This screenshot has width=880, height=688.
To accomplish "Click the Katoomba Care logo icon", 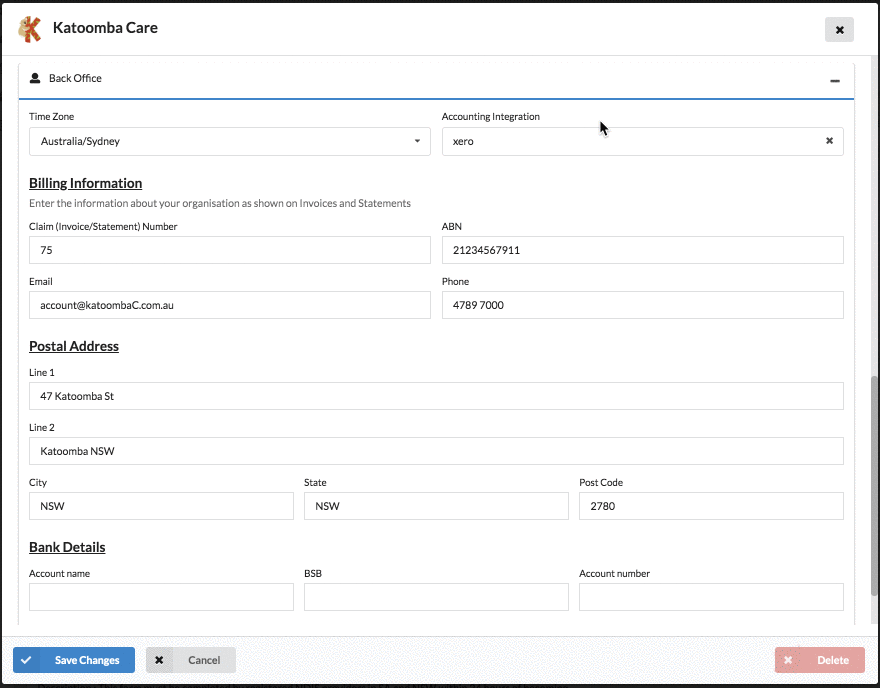I will pyautogui.click(x=30, y=29).
